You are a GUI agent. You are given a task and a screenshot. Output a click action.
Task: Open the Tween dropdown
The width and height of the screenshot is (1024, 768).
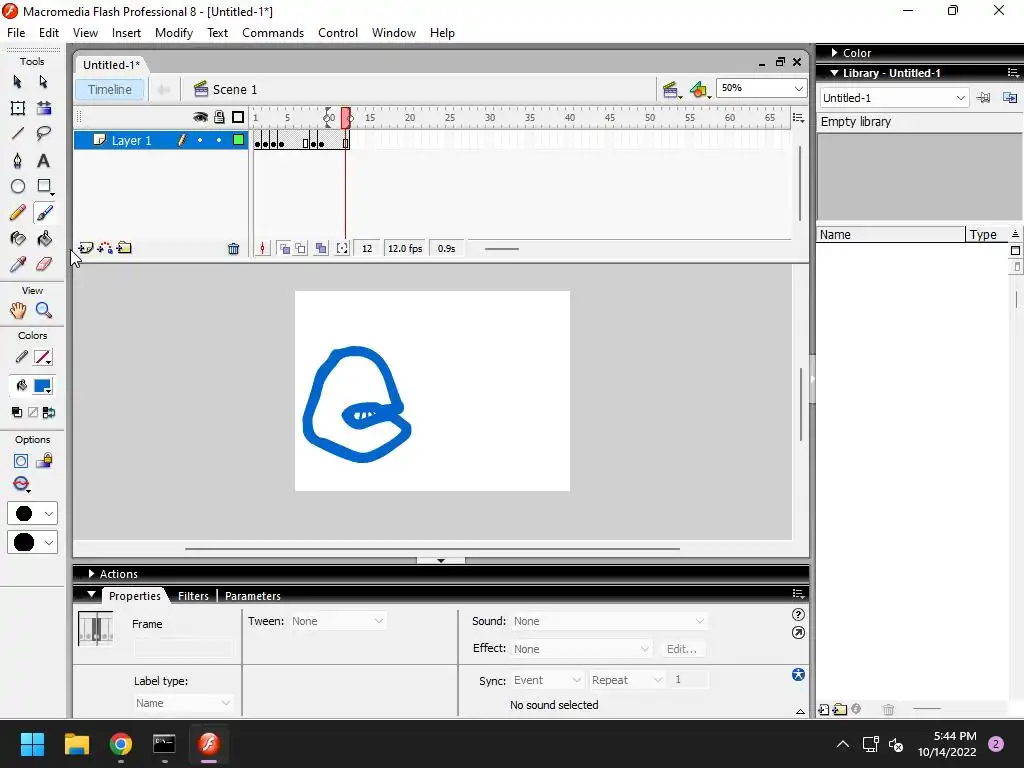[338, 621]
